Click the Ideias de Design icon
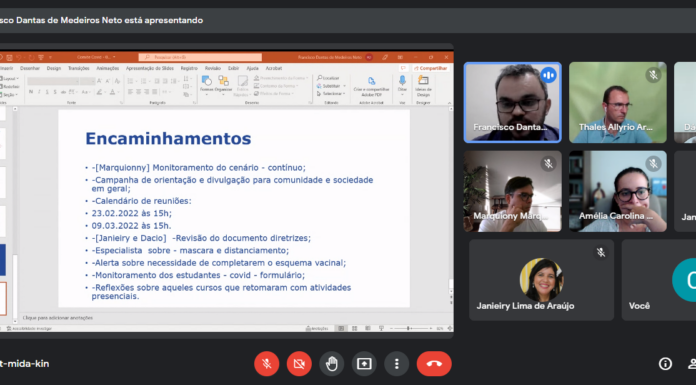The image size is (696, 385). tap(423, 86)
